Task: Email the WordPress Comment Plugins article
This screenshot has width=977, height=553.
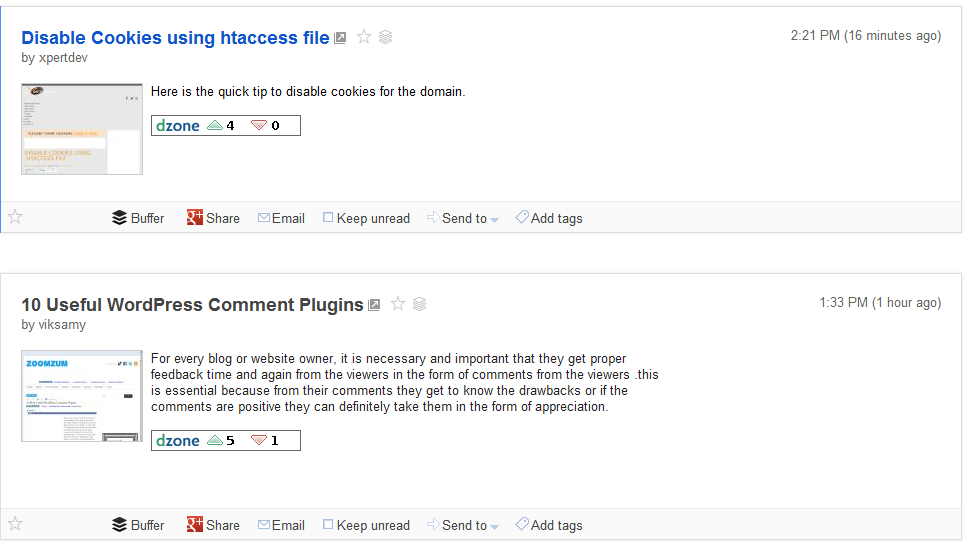Action: (281, 525)
